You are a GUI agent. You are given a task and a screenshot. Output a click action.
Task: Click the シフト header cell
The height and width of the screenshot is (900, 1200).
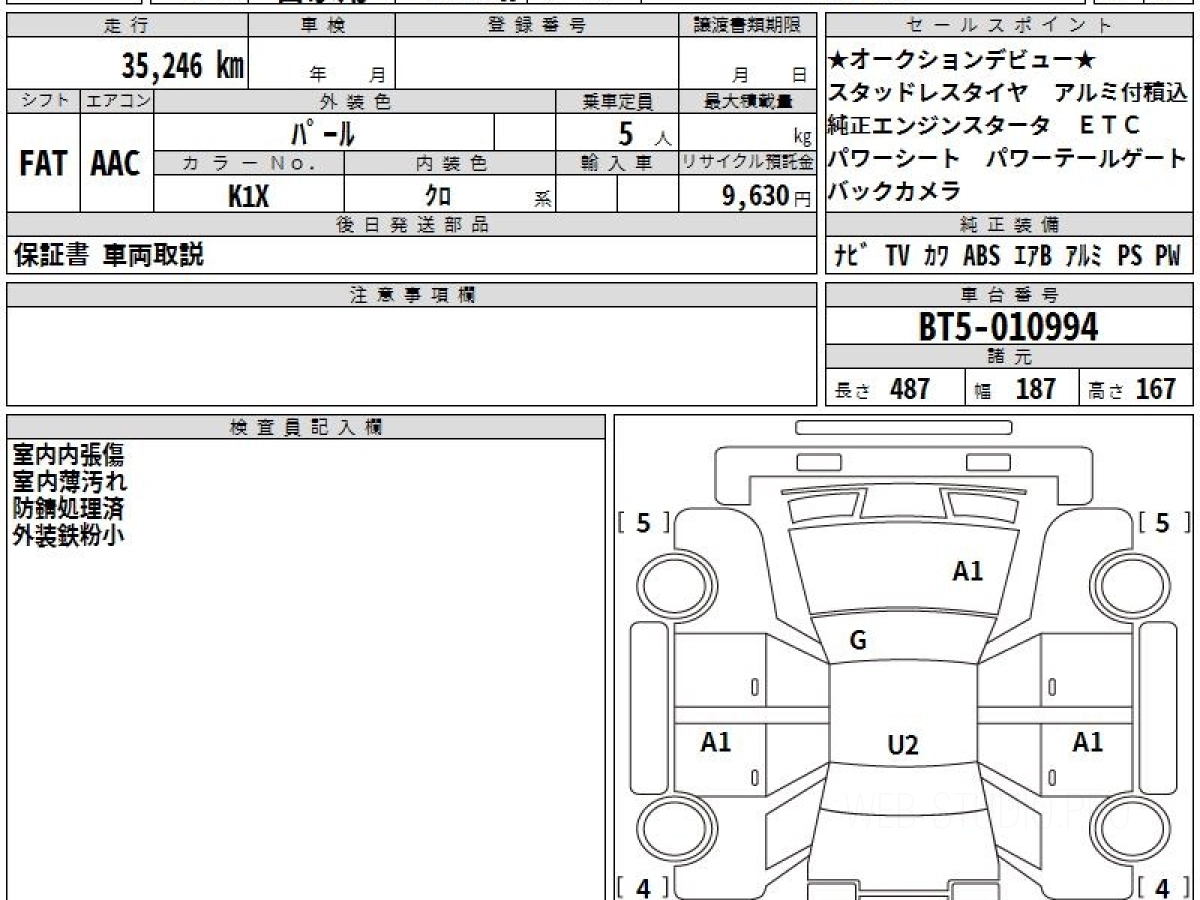coord(43,101)
